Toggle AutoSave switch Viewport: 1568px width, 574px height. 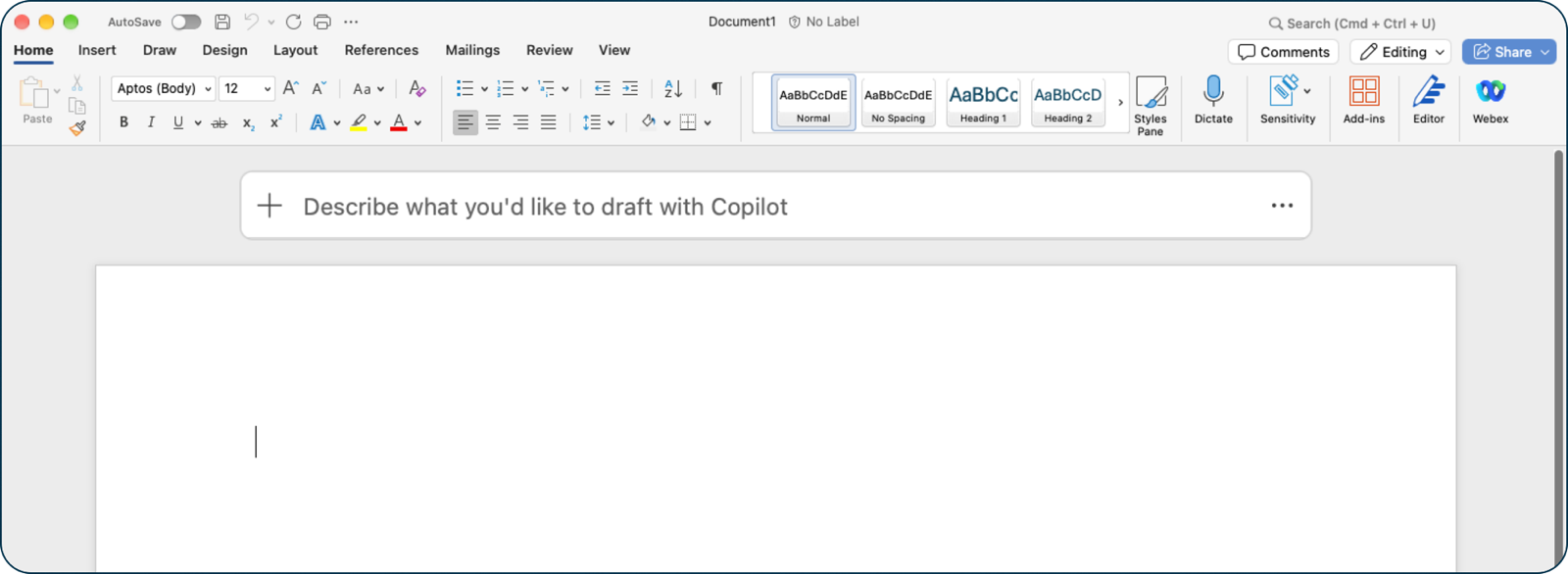[x=186, y=22]
